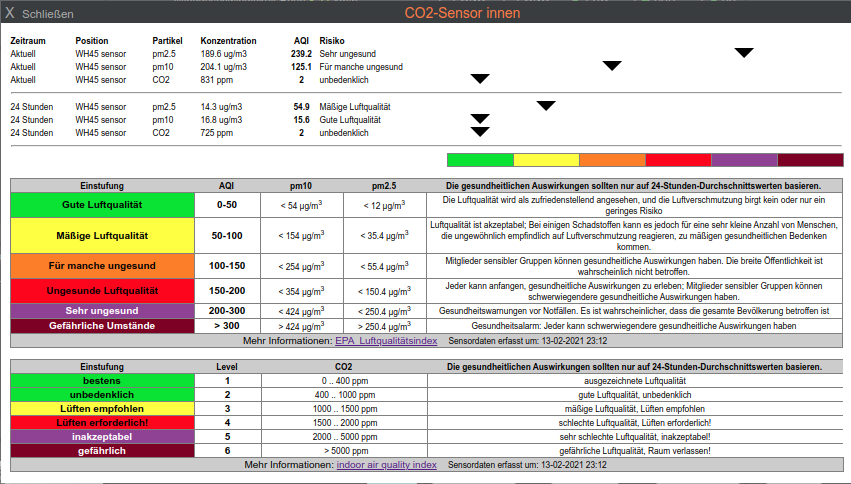Click 'gefährliche Luftqualität, Raum verlassen!' description

click(634, 451)
